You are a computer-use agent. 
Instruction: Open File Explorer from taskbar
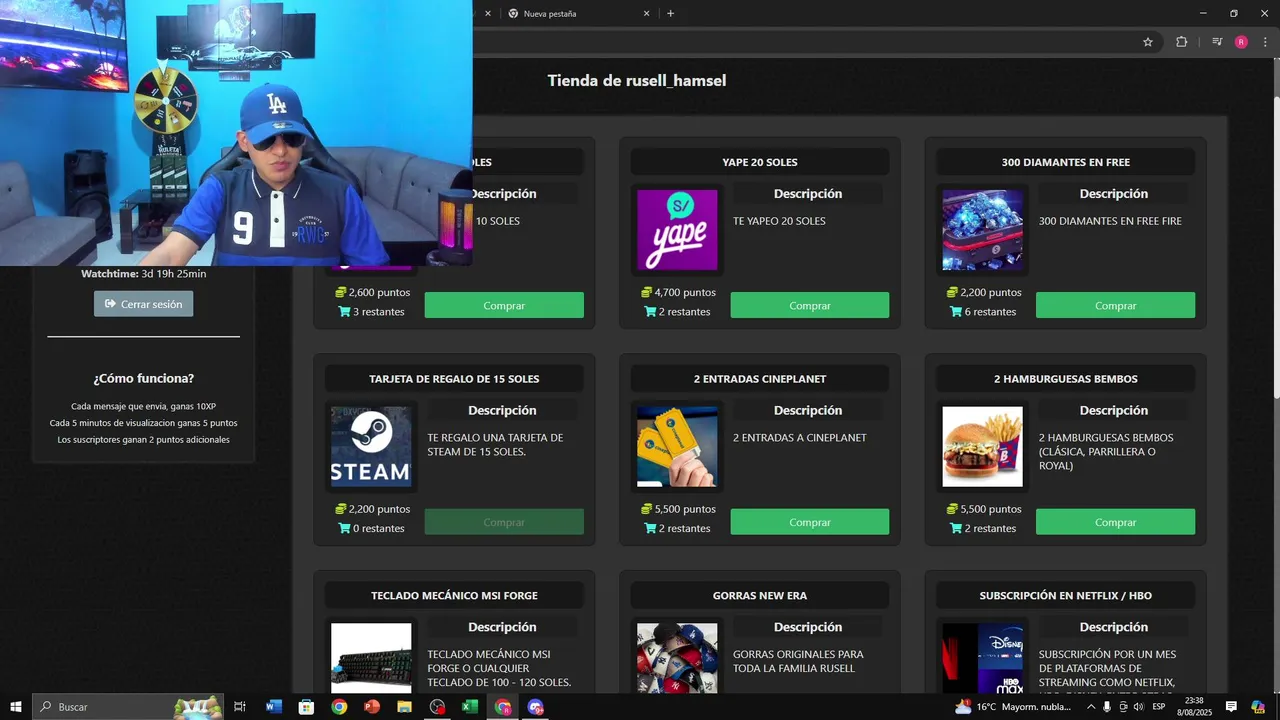404,707
